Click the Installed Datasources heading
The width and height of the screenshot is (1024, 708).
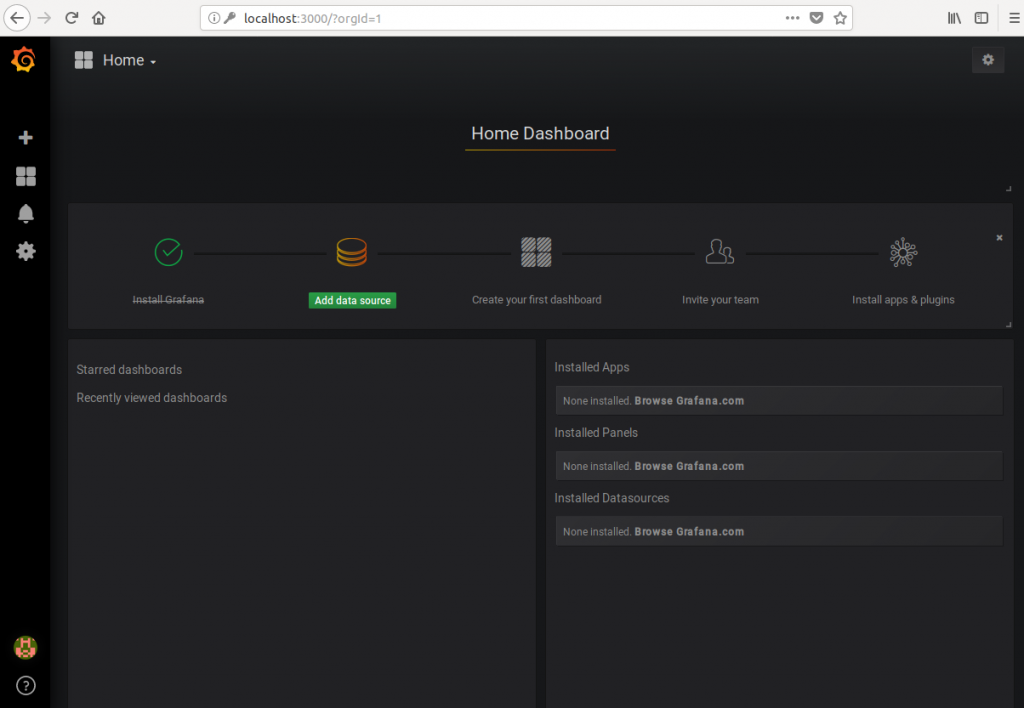pyautogui.click(x=612, y=498)
